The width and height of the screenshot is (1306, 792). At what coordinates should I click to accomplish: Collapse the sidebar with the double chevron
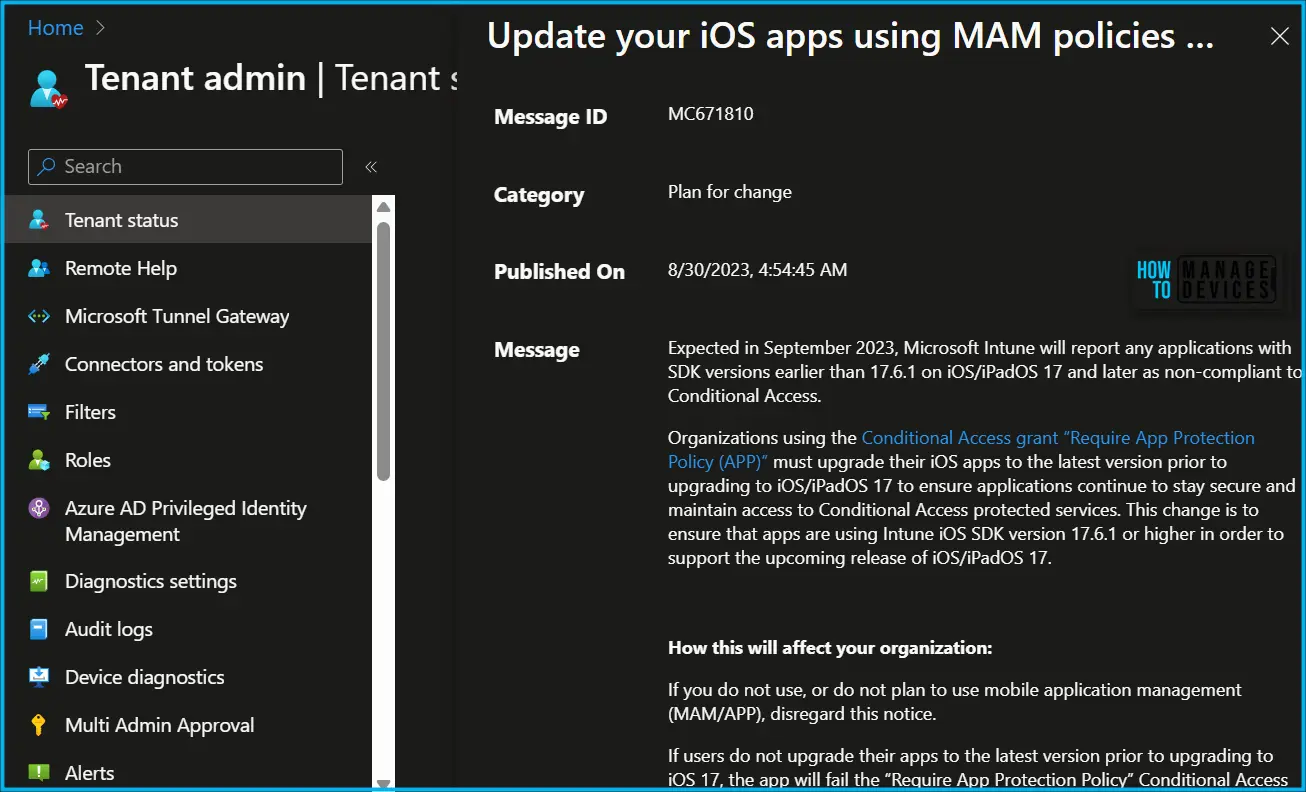pyautogui.click(x=370, y=167)
